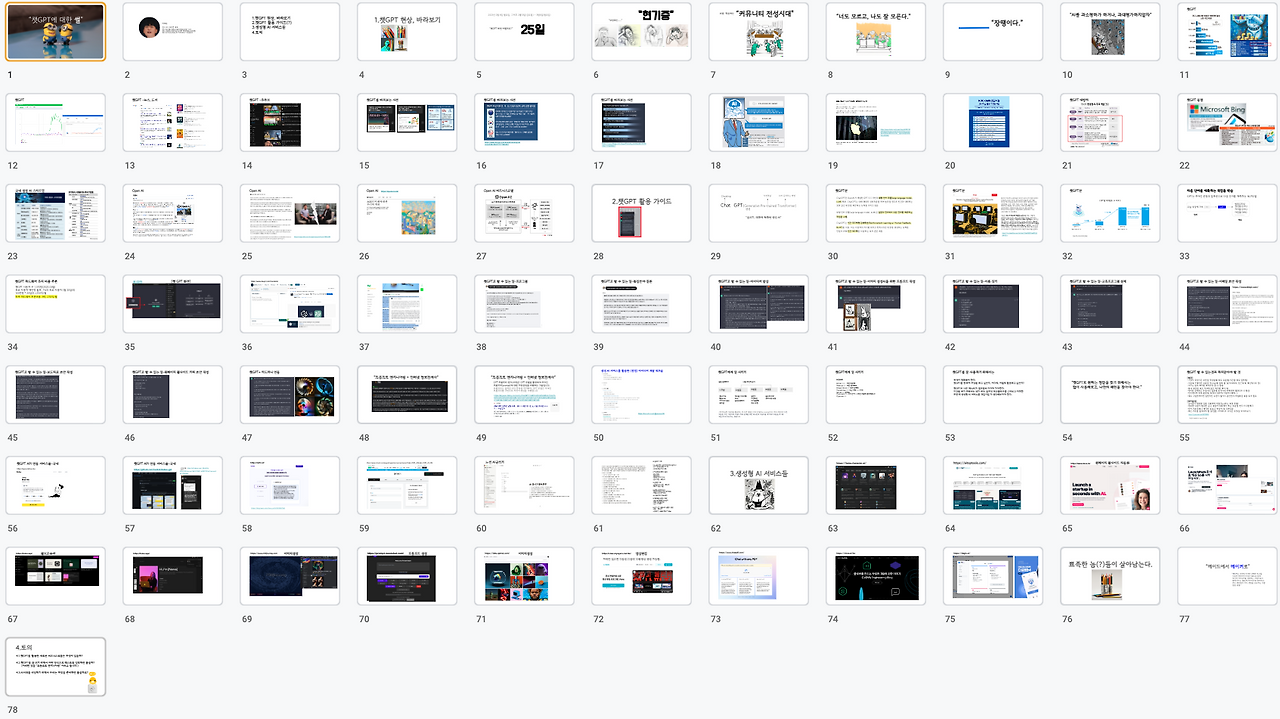The width and height of the screenshot is (1280, 719).
Task: Click slide 62 '3.생성형 AI 서비스들' thumbnail
Action: (x=758, y=486)
